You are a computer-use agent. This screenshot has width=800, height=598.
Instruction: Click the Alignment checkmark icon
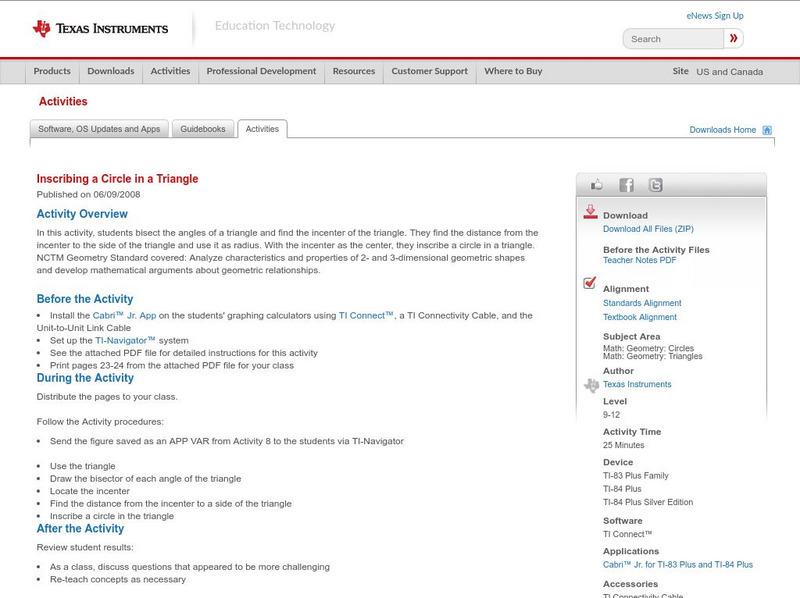tap(590, 282)
